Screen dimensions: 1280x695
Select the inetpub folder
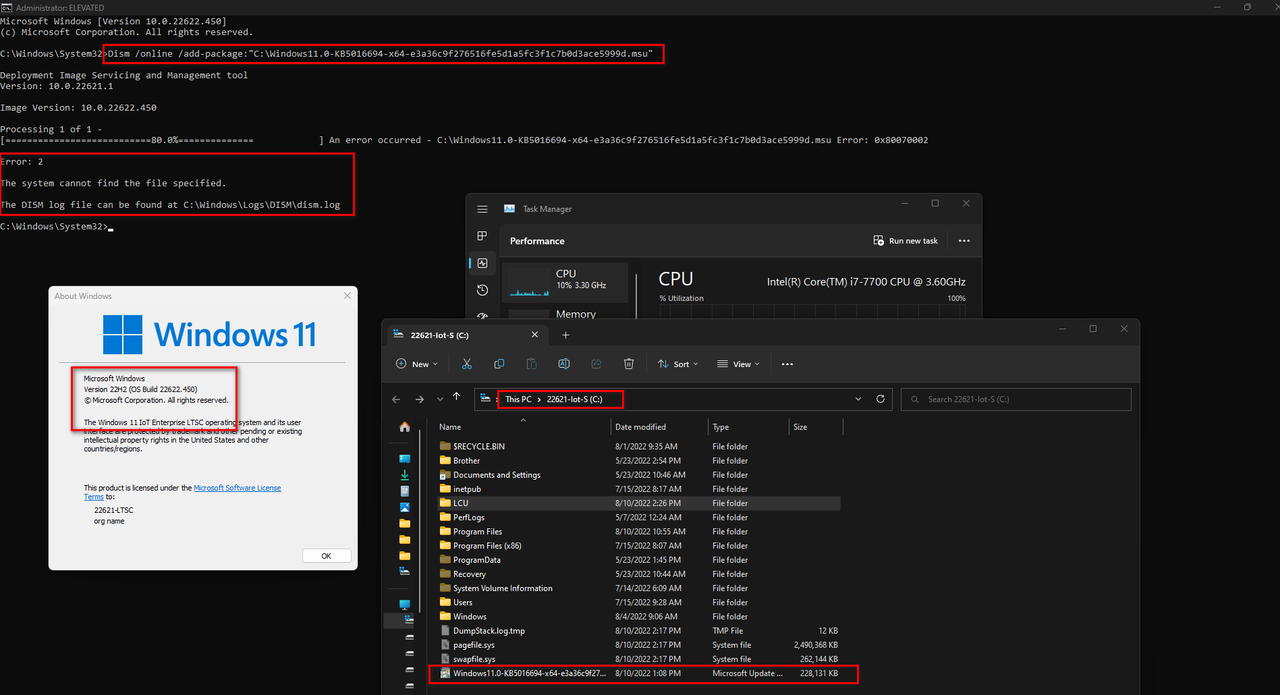639,489
